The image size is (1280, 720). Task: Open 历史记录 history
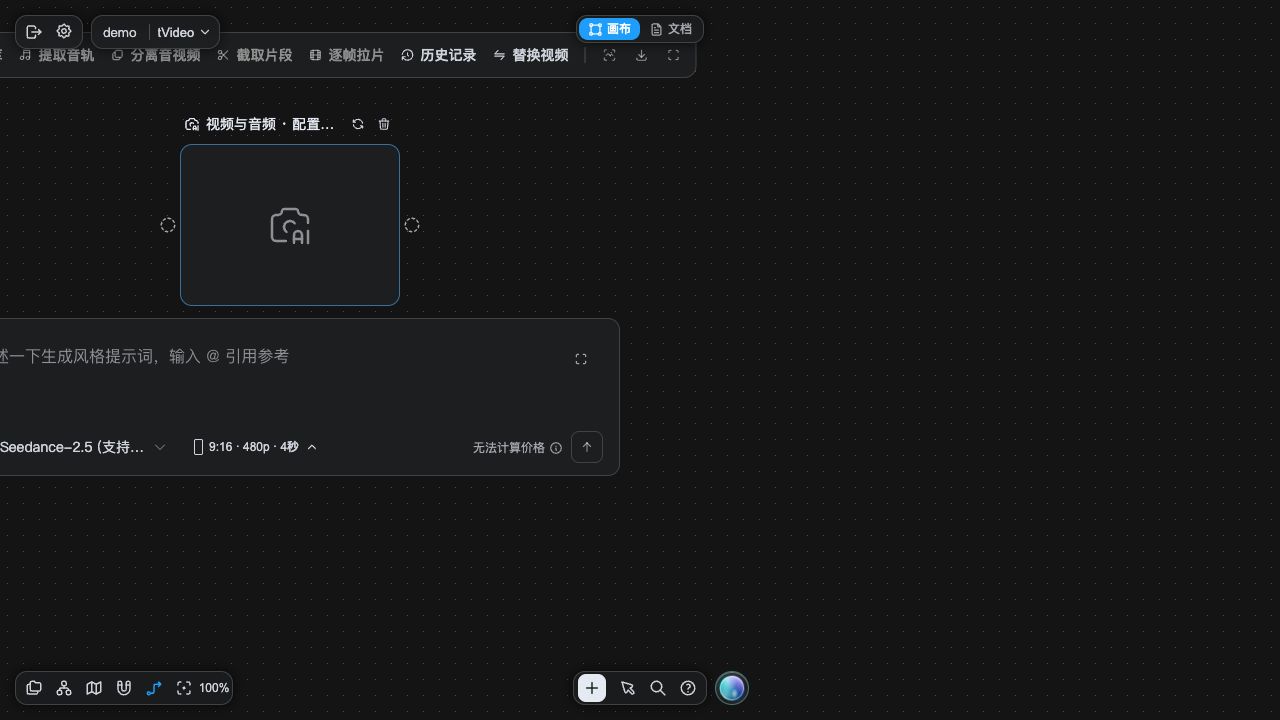point(439,55)
